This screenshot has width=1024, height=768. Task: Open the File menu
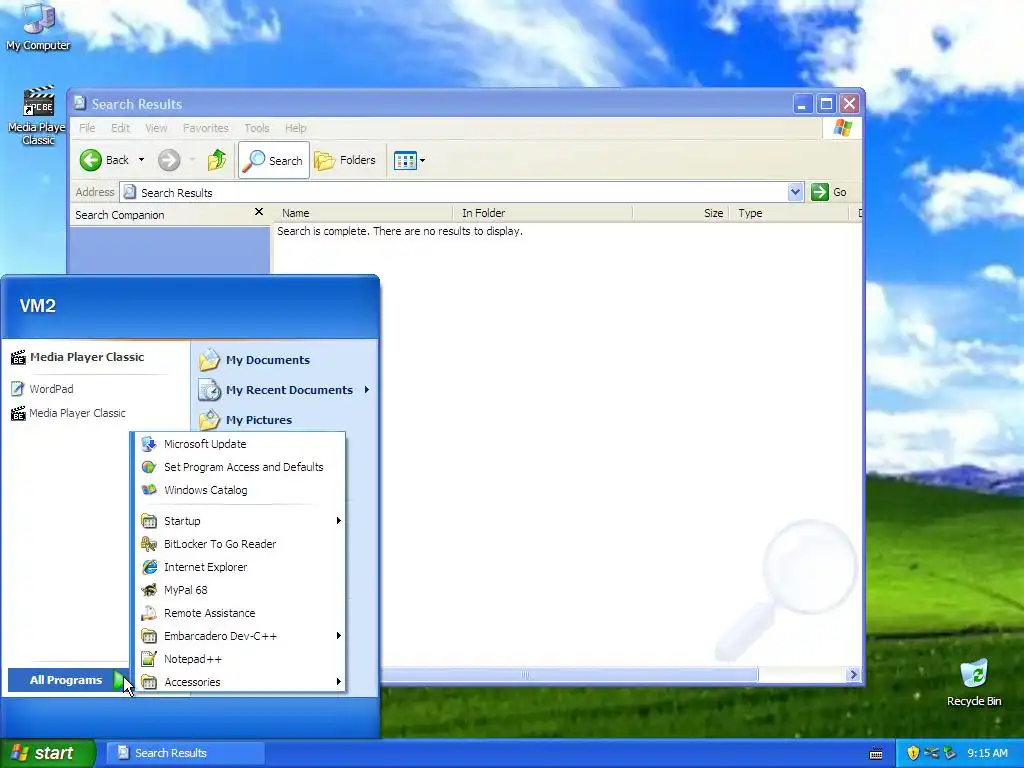click(x=87, y=128)
